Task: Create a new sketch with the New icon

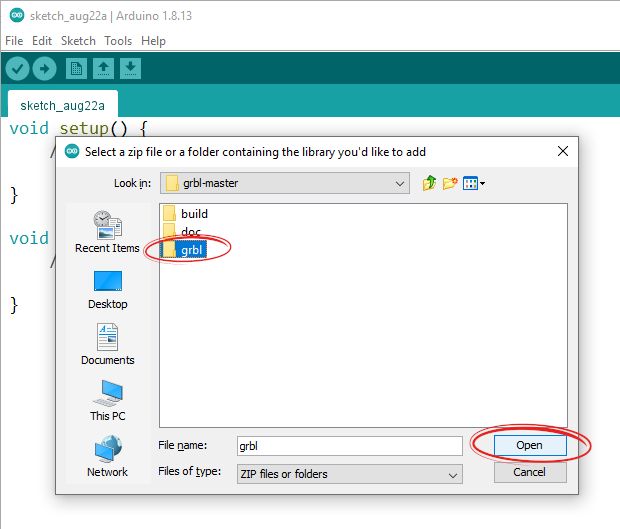Action: [76, 69]
